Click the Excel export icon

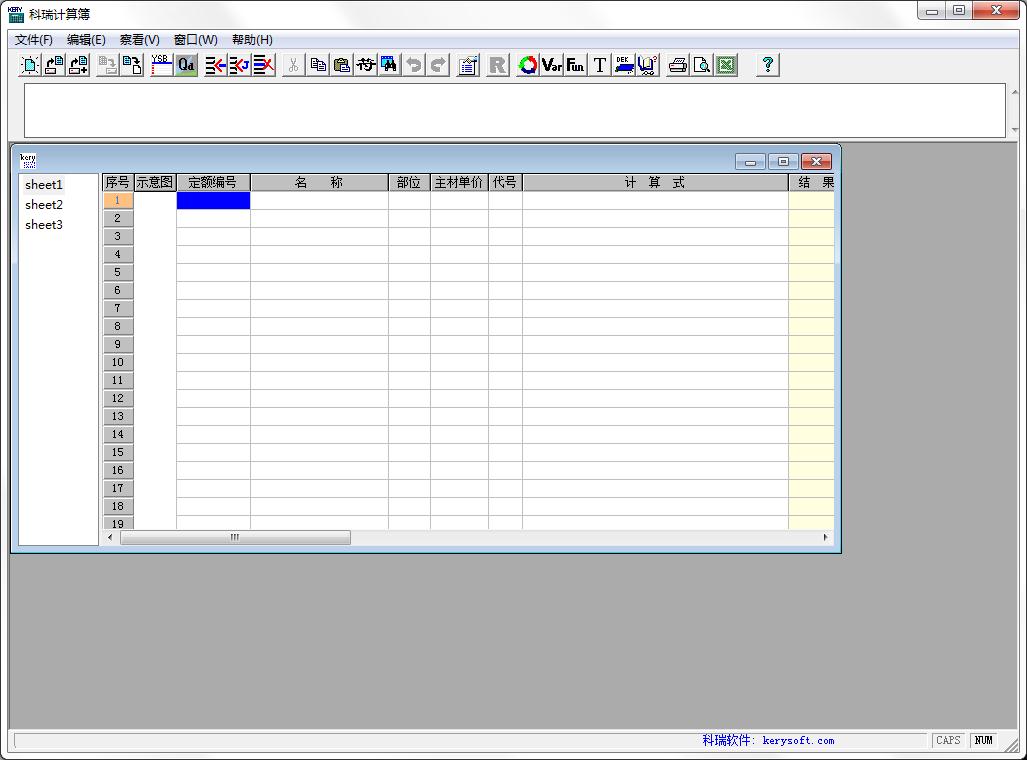(x=726, y=65)
